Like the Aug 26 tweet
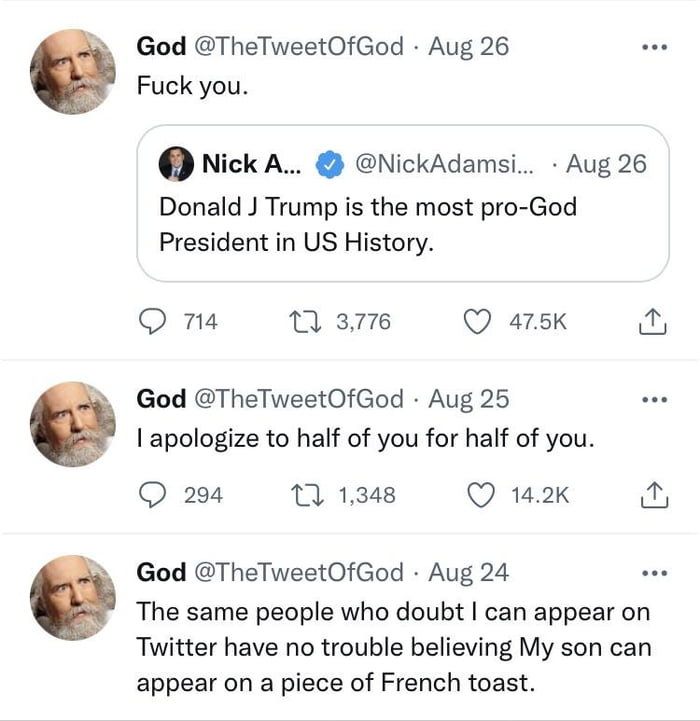 (480, 321)
